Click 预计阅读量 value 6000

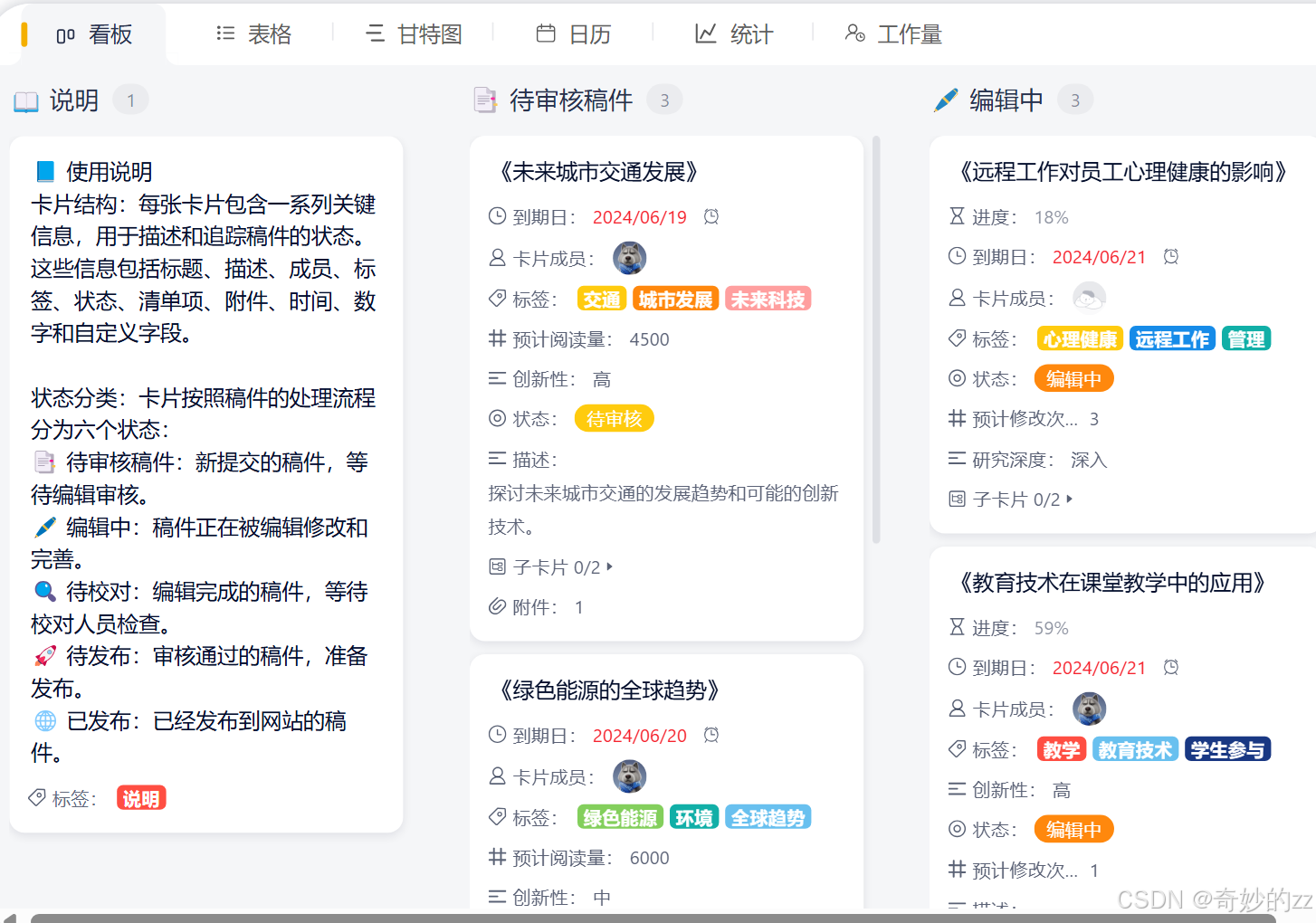tap(649, 858)
